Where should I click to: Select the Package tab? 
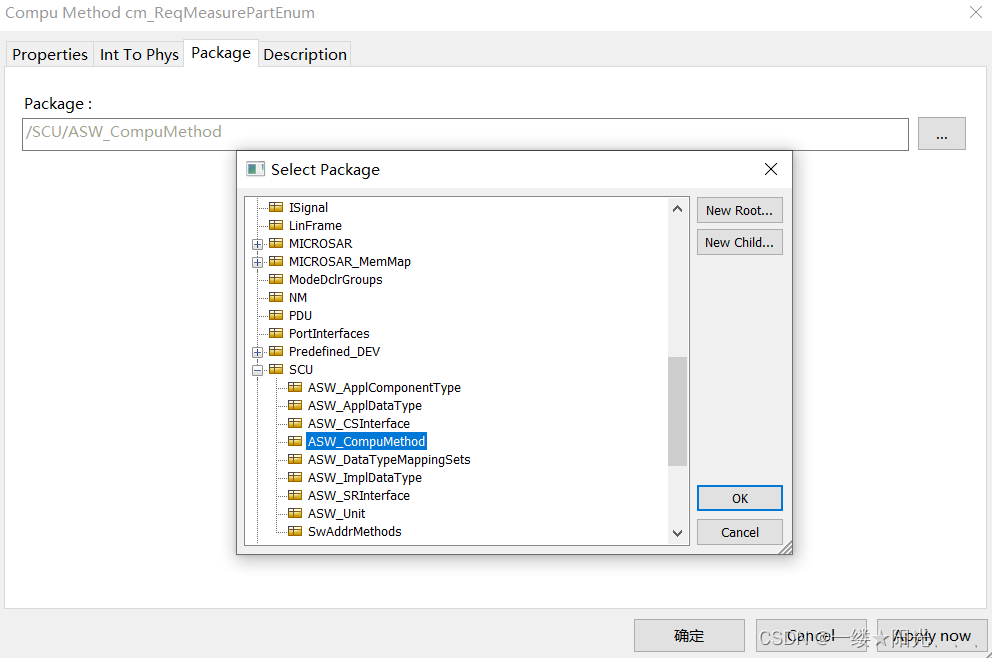(x=221, y=53)
